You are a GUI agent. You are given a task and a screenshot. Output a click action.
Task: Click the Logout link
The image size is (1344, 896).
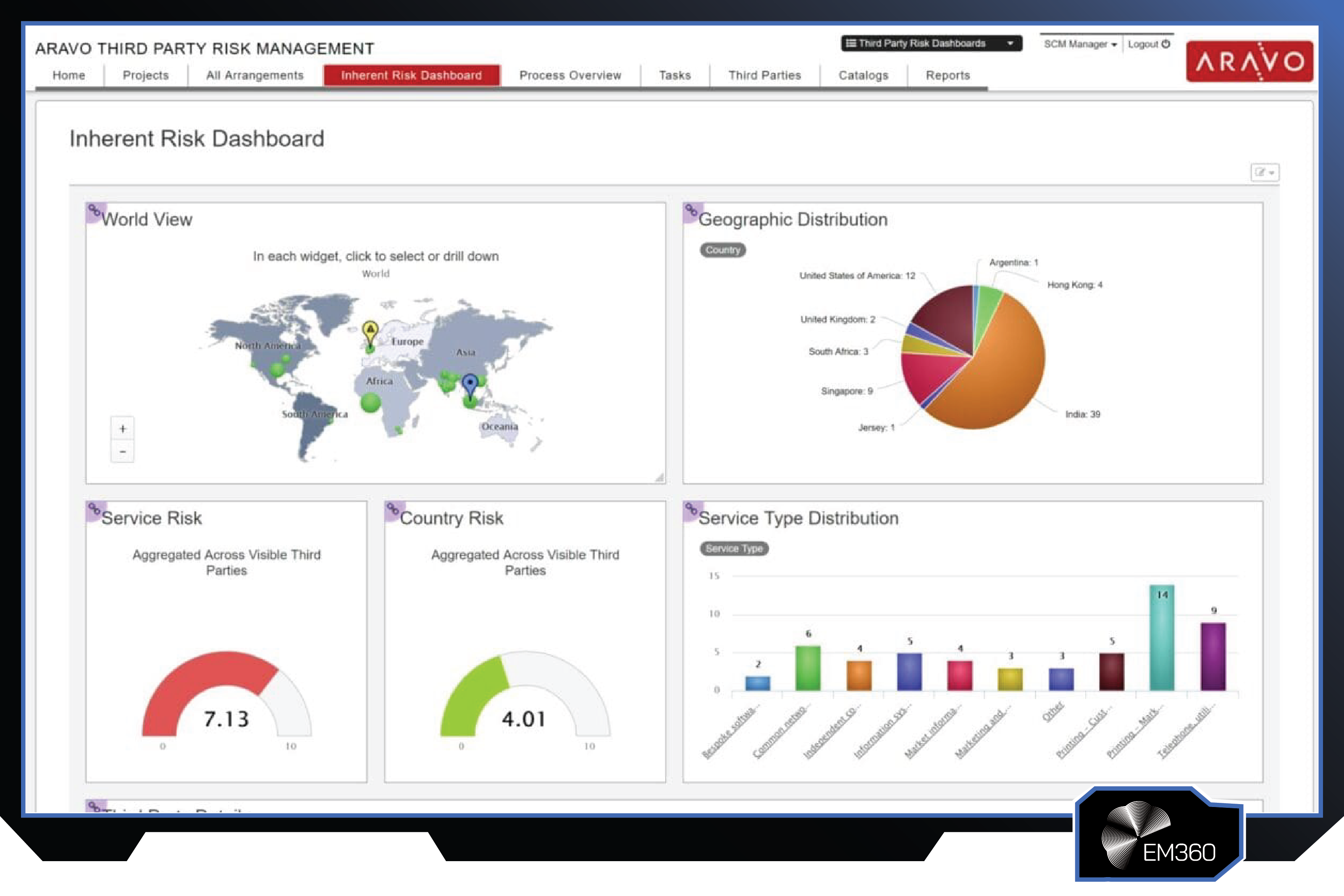[x=1149, y=45]
